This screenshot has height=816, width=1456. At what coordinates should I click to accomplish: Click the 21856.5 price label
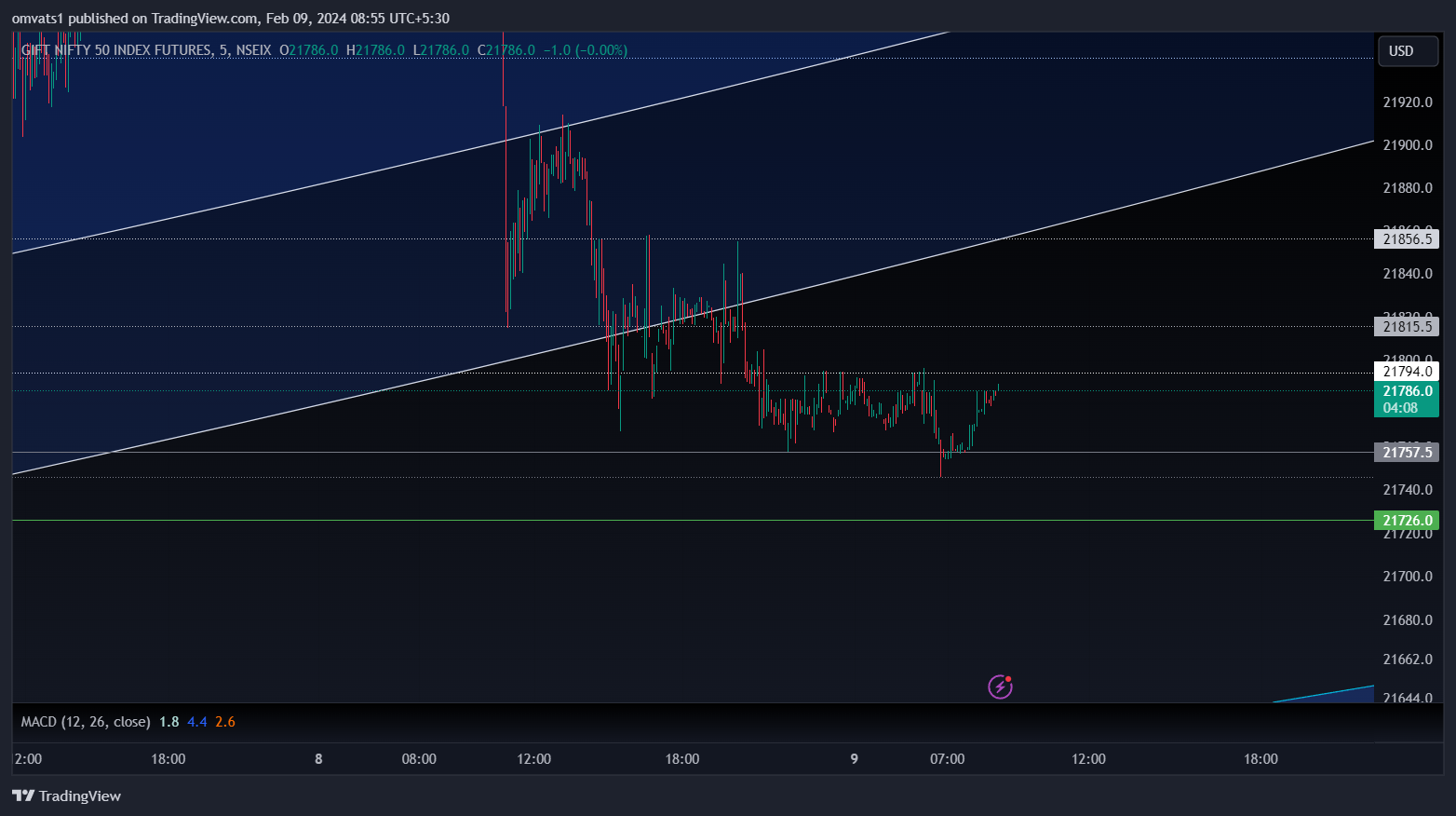(1407, 239)
